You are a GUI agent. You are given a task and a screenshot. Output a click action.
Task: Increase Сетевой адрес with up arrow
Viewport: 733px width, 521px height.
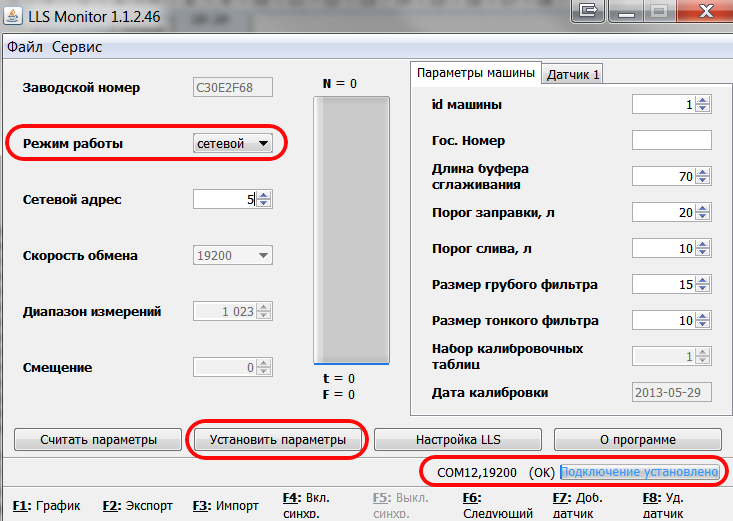tap(264, 195)
